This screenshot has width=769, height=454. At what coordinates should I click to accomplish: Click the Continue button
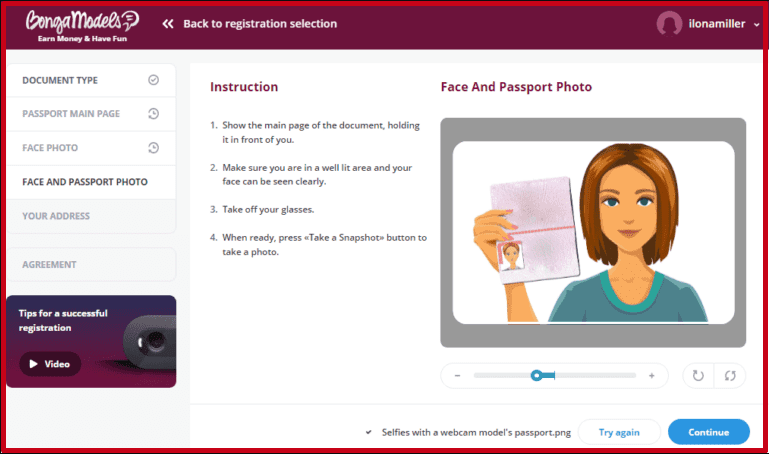click(x=709, y=432)
